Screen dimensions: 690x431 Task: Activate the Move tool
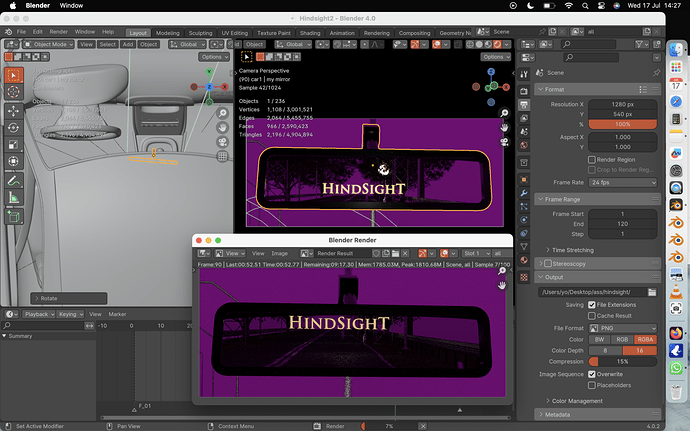pyautogui.click(x=14, y=111)
